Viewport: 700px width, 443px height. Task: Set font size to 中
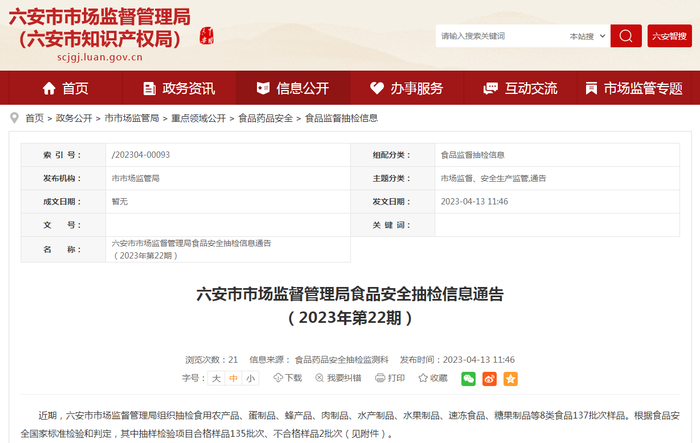(x=233, y=379)
